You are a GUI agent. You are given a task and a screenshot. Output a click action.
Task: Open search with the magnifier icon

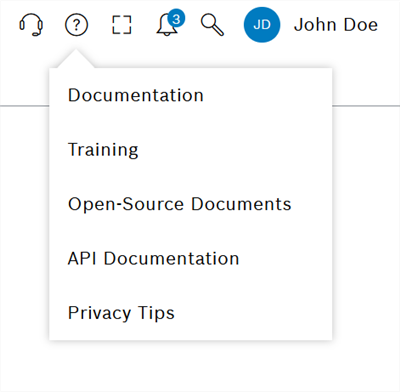click(x=212, y=25)
